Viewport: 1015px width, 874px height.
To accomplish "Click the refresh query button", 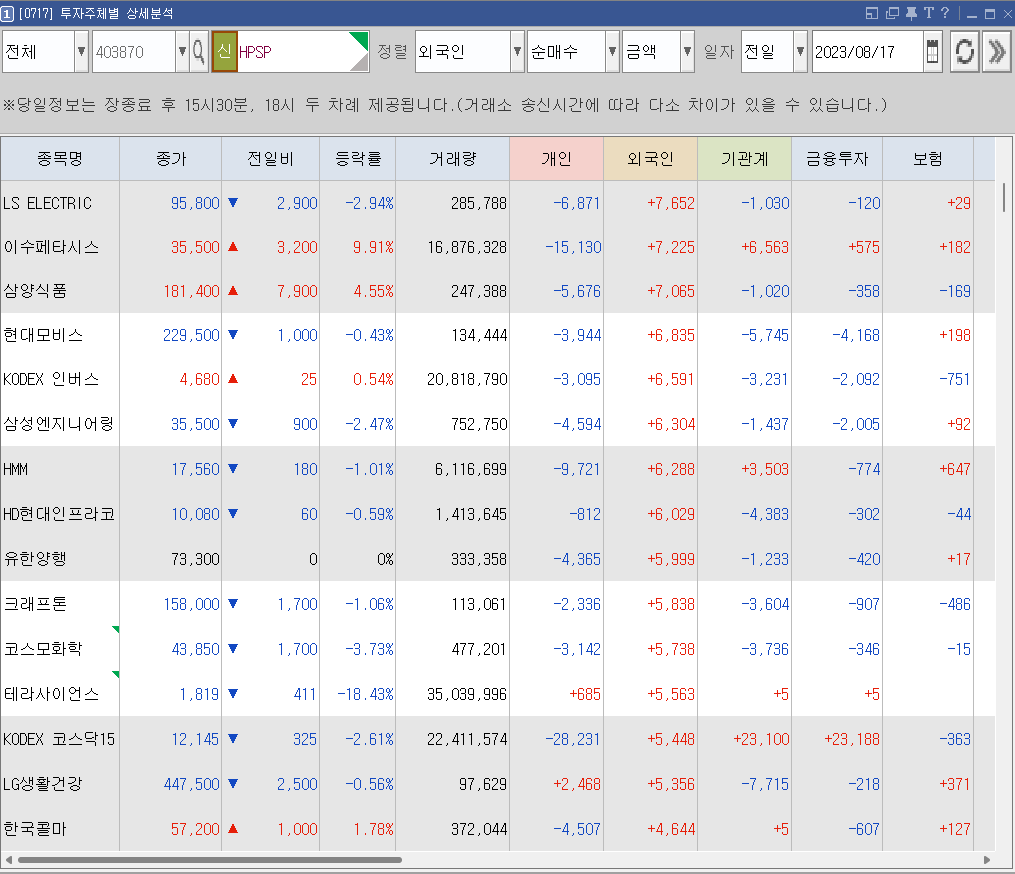I will [964, 51].
